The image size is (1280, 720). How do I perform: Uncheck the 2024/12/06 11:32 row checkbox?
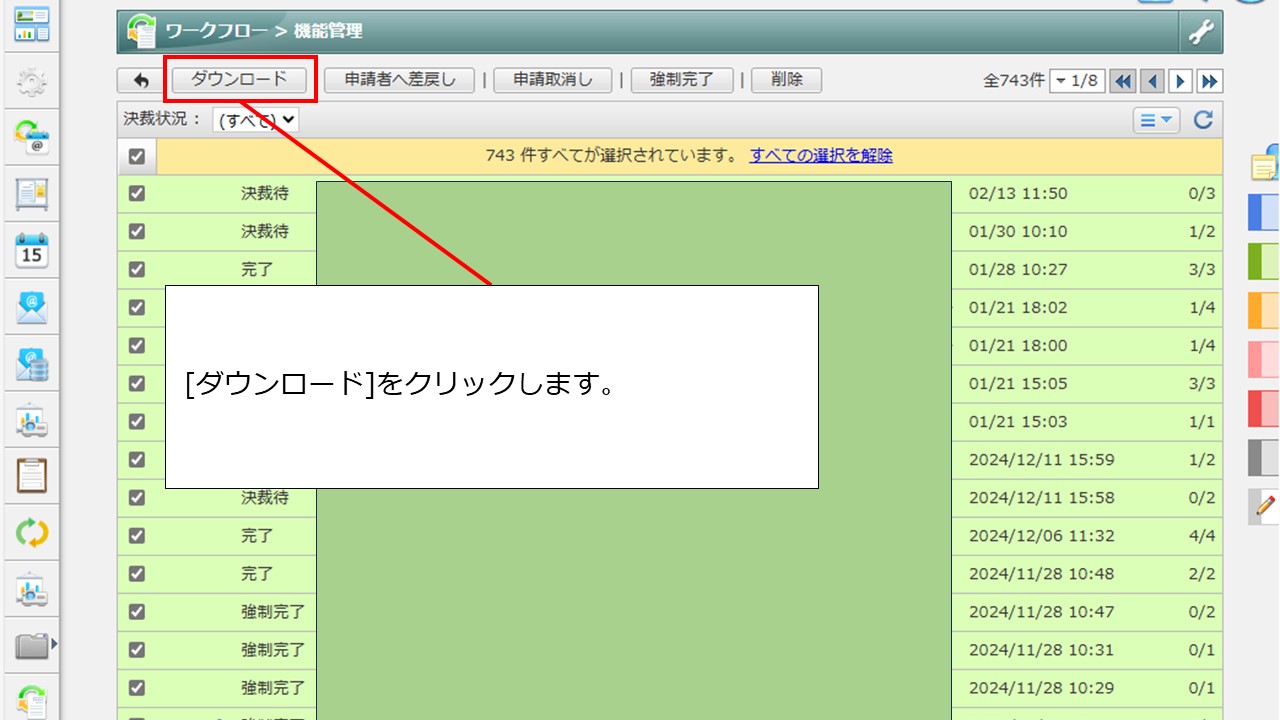[x=137, y=536]
